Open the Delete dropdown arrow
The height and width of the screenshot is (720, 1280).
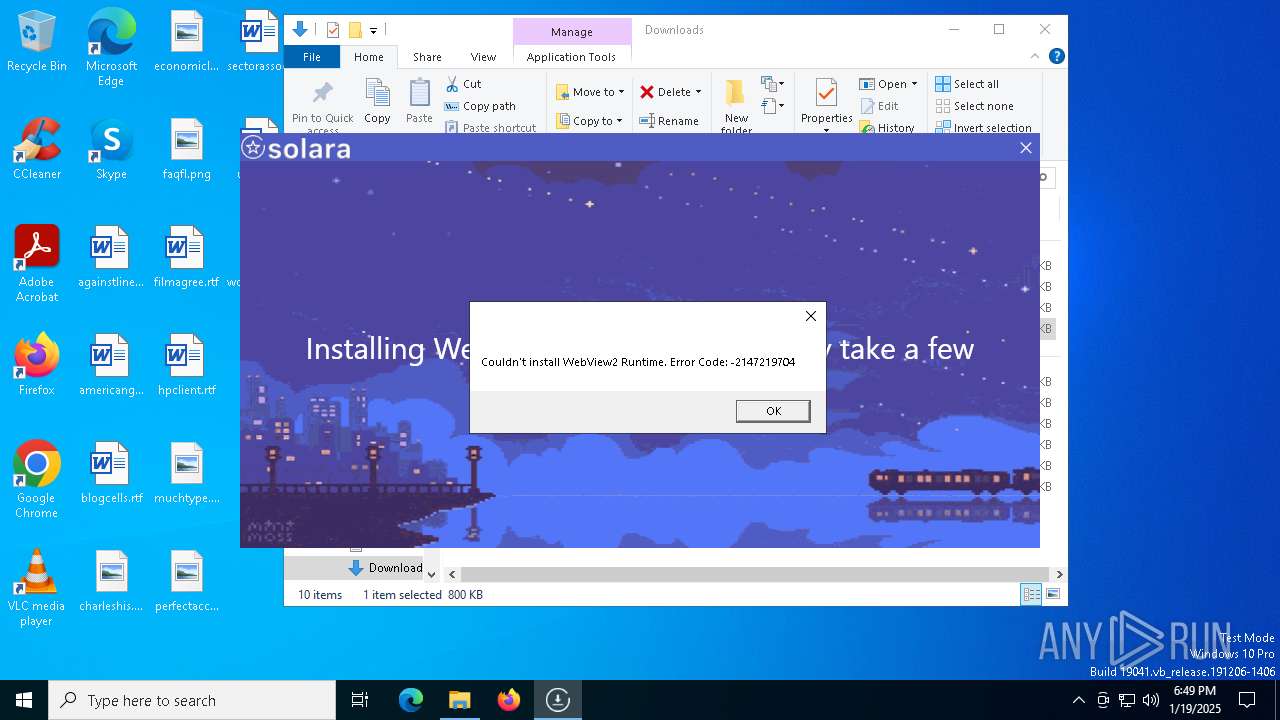[x=698, y=92]
